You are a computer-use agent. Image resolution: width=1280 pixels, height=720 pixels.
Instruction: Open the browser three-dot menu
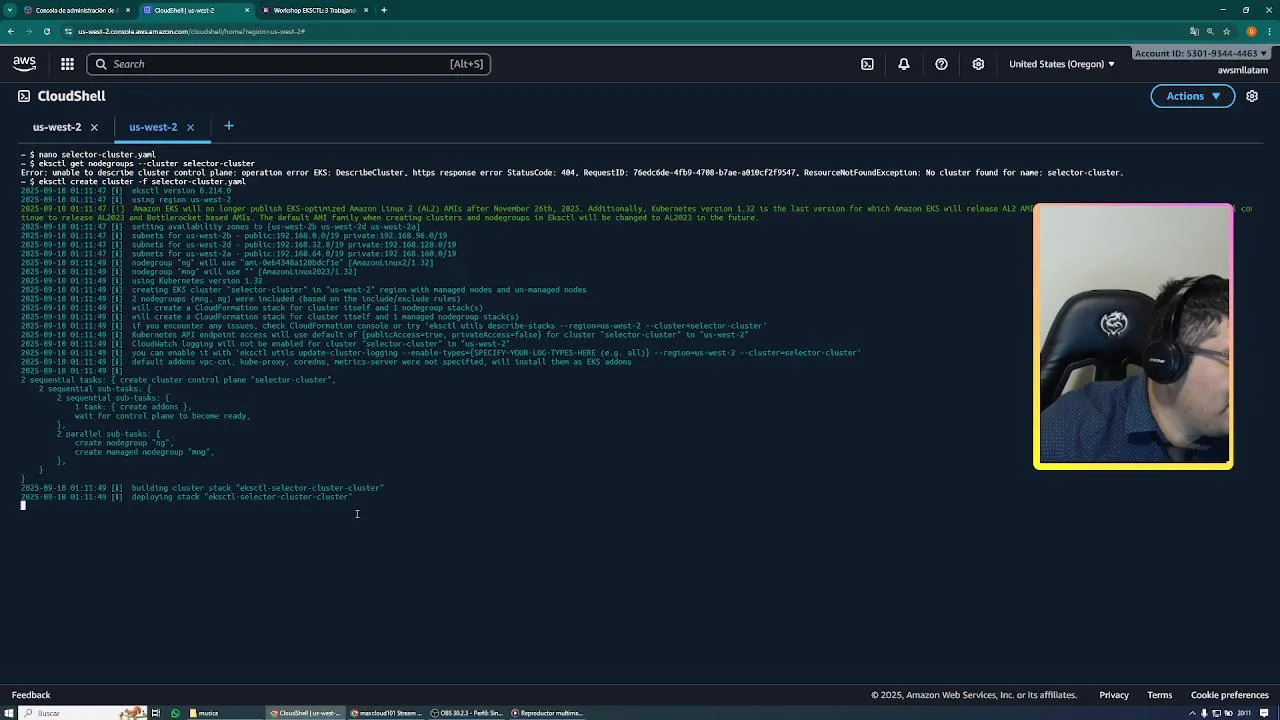(x=1269, y=31)
